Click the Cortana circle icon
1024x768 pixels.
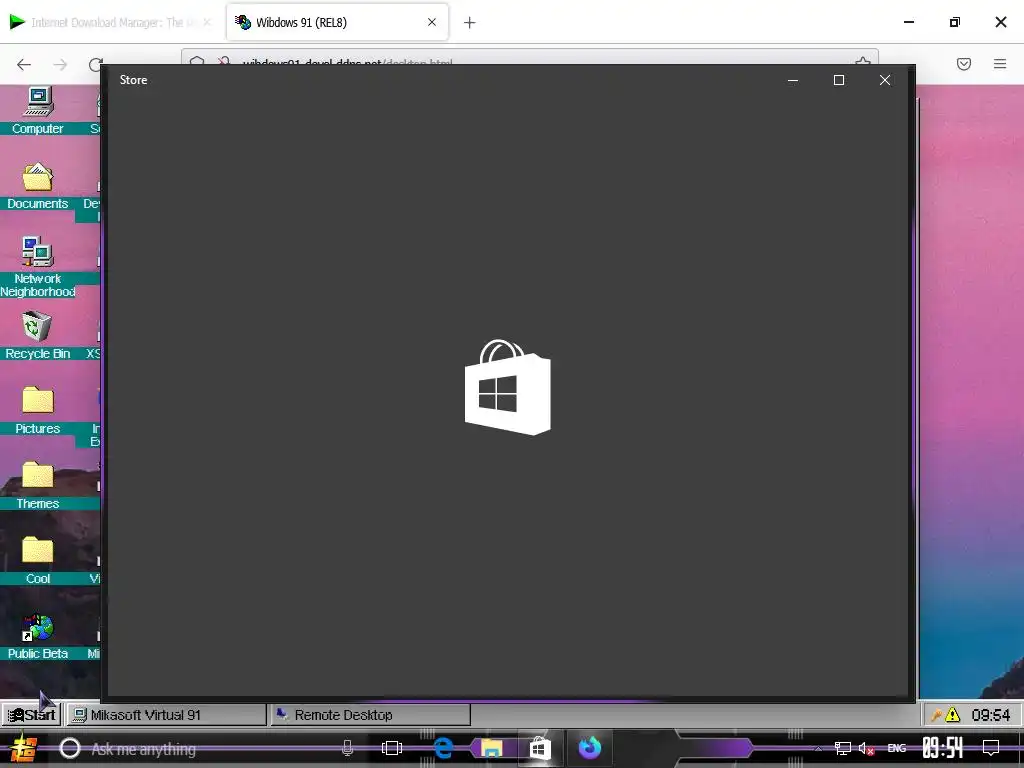point(69,748)
